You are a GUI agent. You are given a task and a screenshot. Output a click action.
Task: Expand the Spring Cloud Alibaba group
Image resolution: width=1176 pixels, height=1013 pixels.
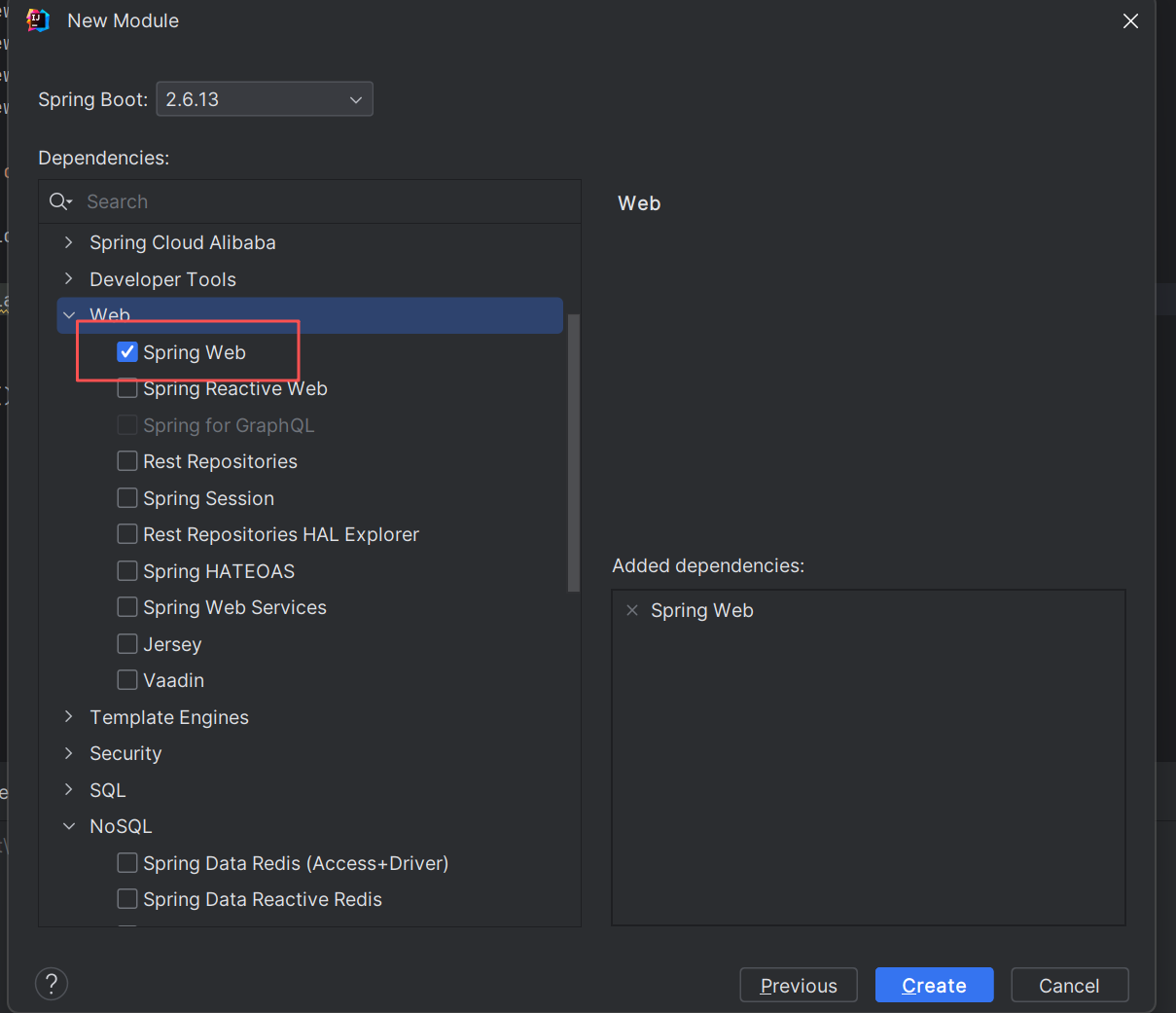tap(68, 242)
